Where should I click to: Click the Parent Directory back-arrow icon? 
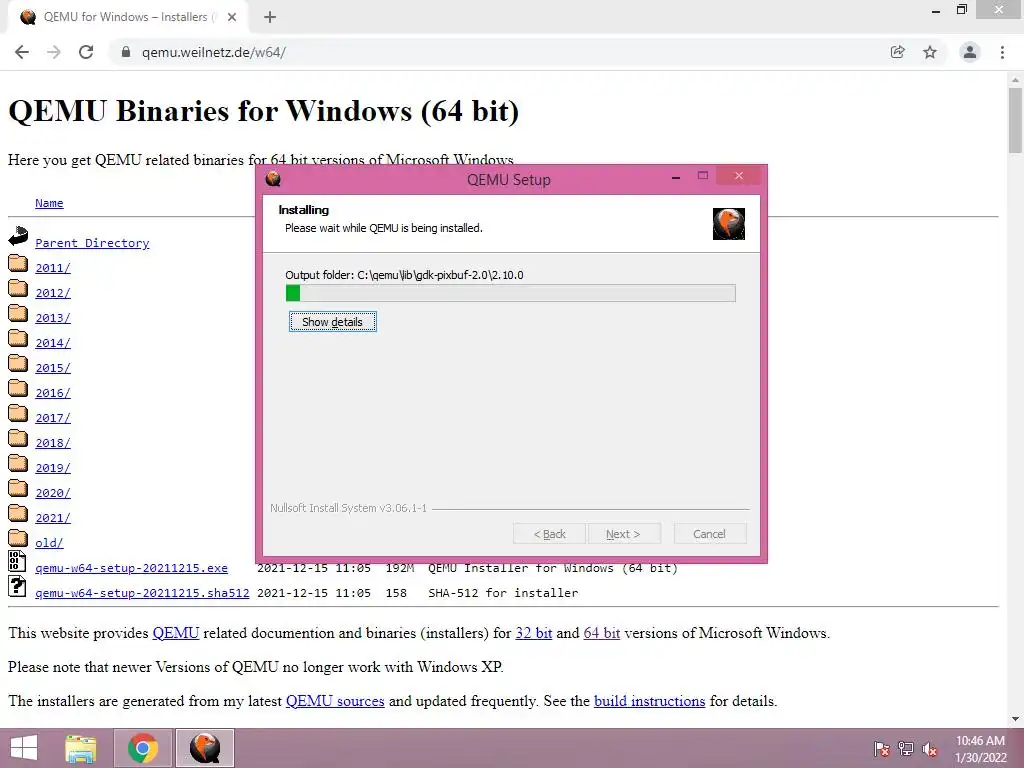[18, 236]
